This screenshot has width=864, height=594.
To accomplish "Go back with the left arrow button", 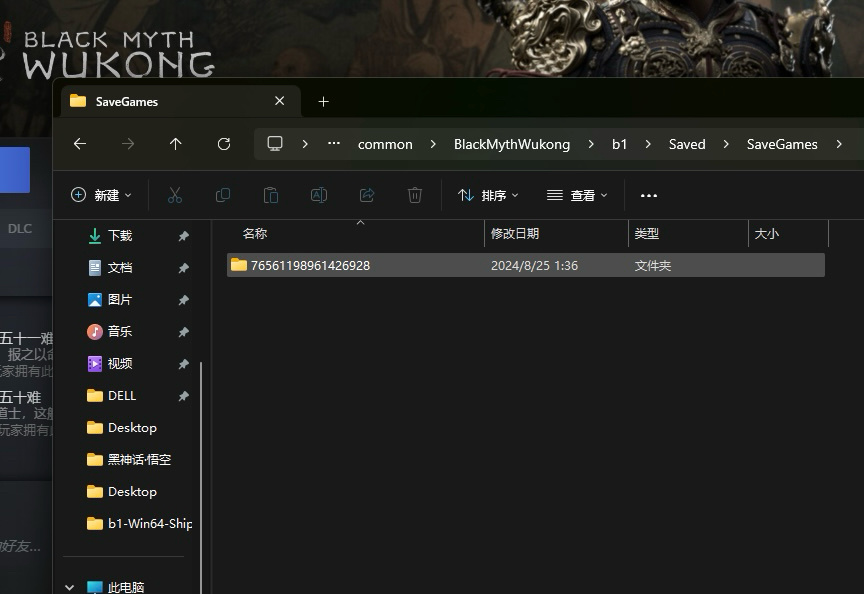I will pyautogui.click(x=80, y=144).
